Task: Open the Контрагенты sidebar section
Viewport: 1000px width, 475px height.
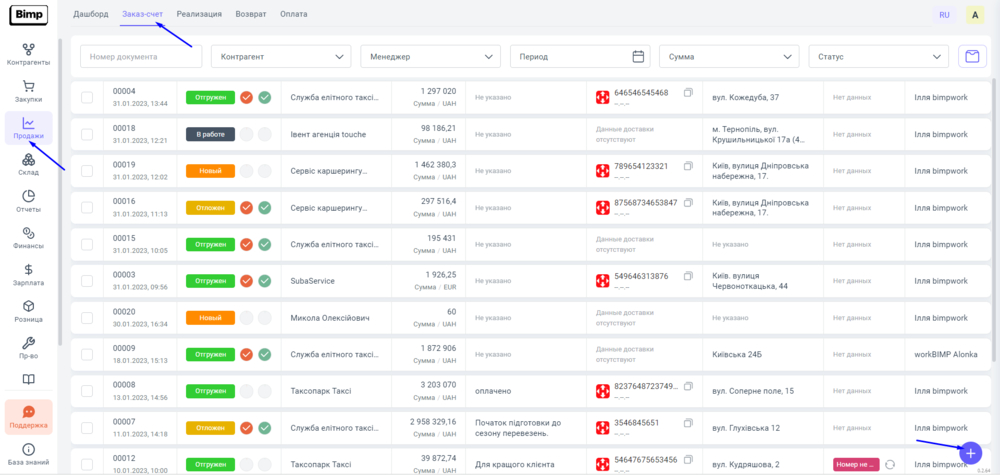Action: 28,54
